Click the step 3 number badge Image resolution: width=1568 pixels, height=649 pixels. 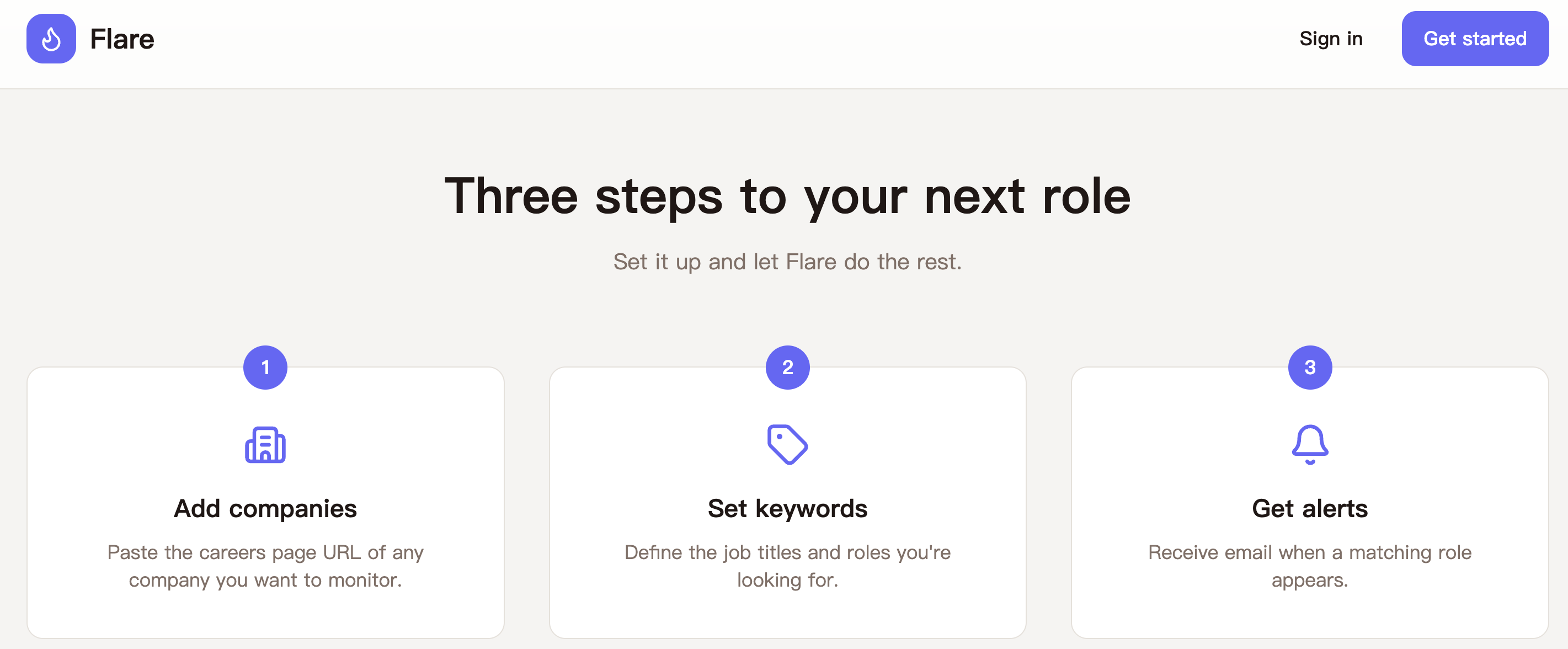(x=1310, y=367)
